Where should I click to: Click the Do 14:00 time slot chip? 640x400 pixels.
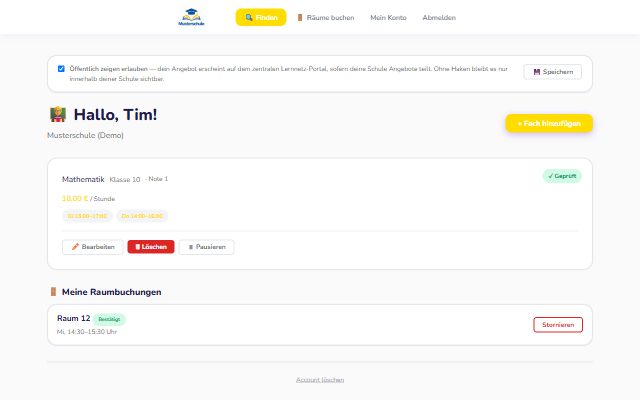pyautogui.click(x=142, y=216)
